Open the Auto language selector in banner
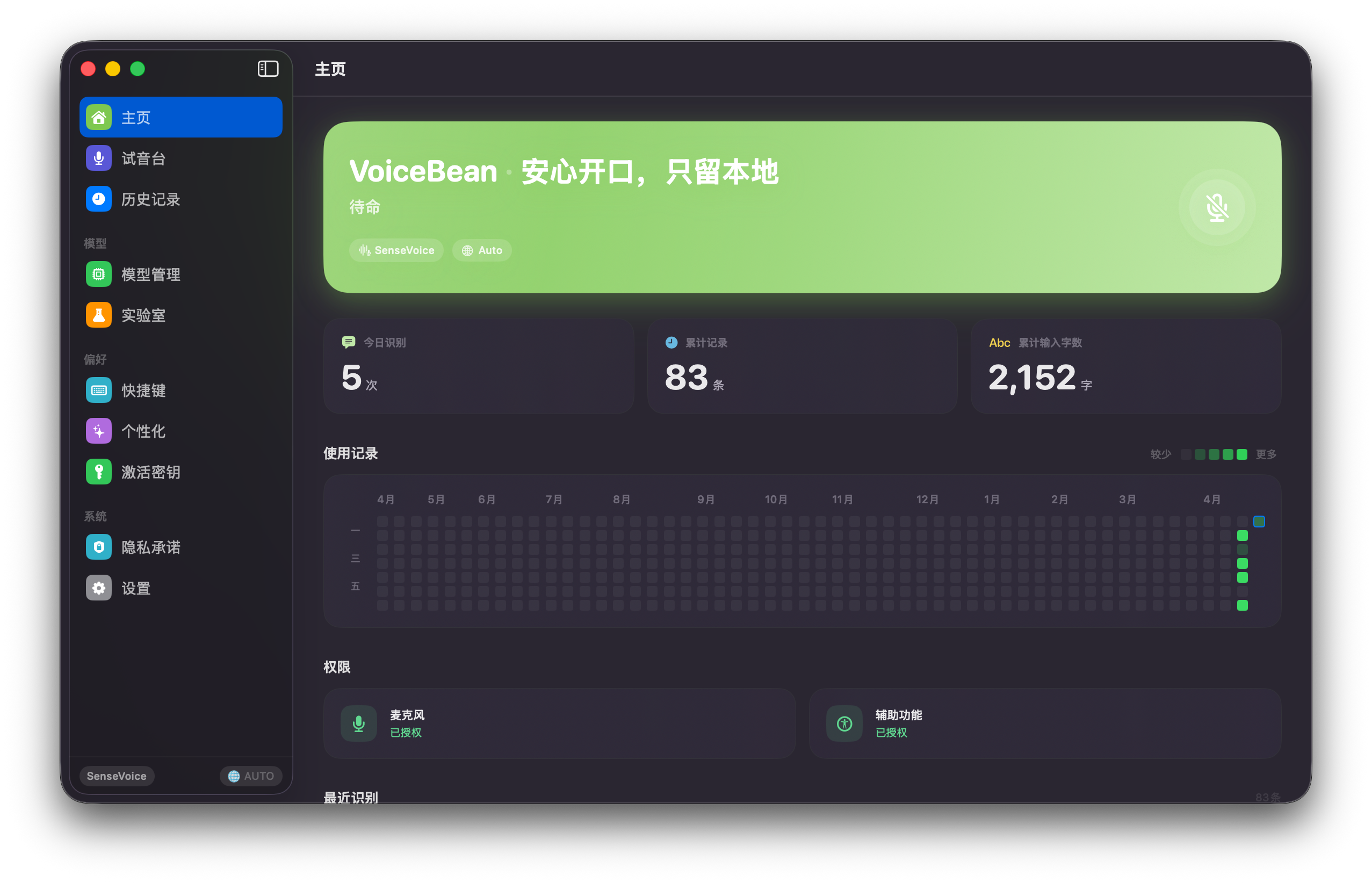1372x883 pixels. (x=482, y=250)
